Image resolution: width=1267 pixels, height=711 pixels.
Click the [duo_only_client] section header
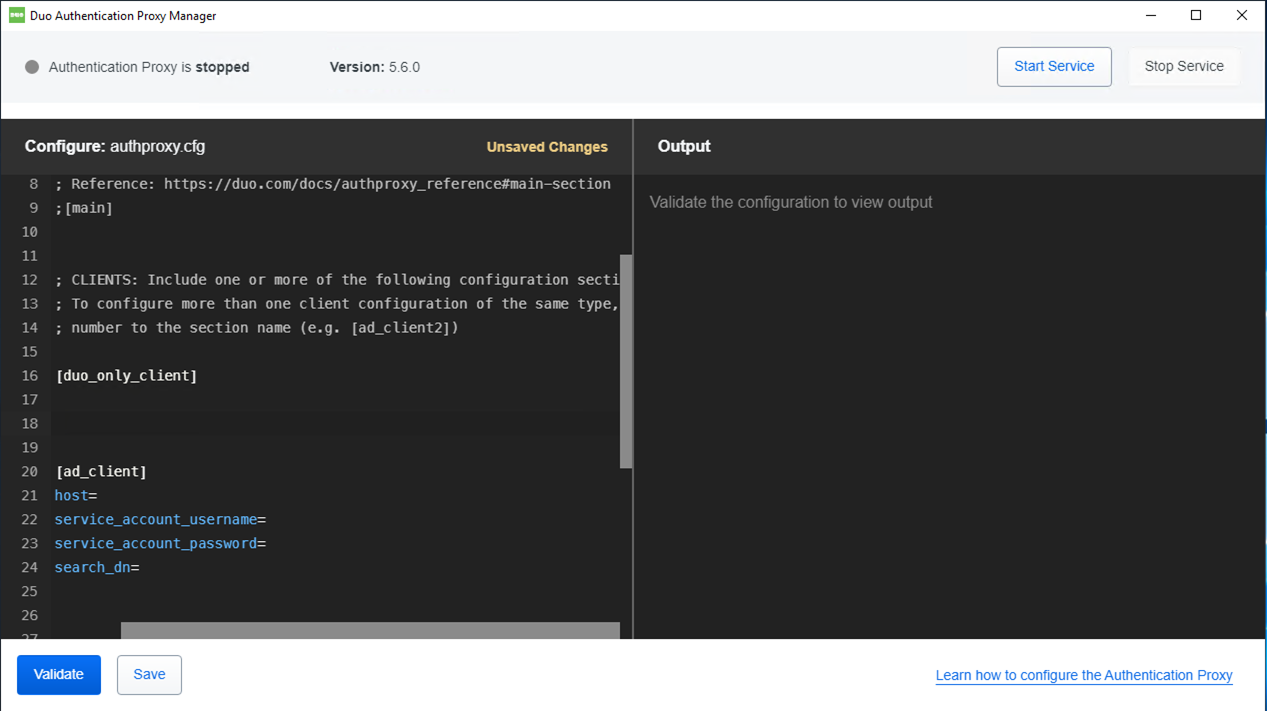click(x=127, y=376)
